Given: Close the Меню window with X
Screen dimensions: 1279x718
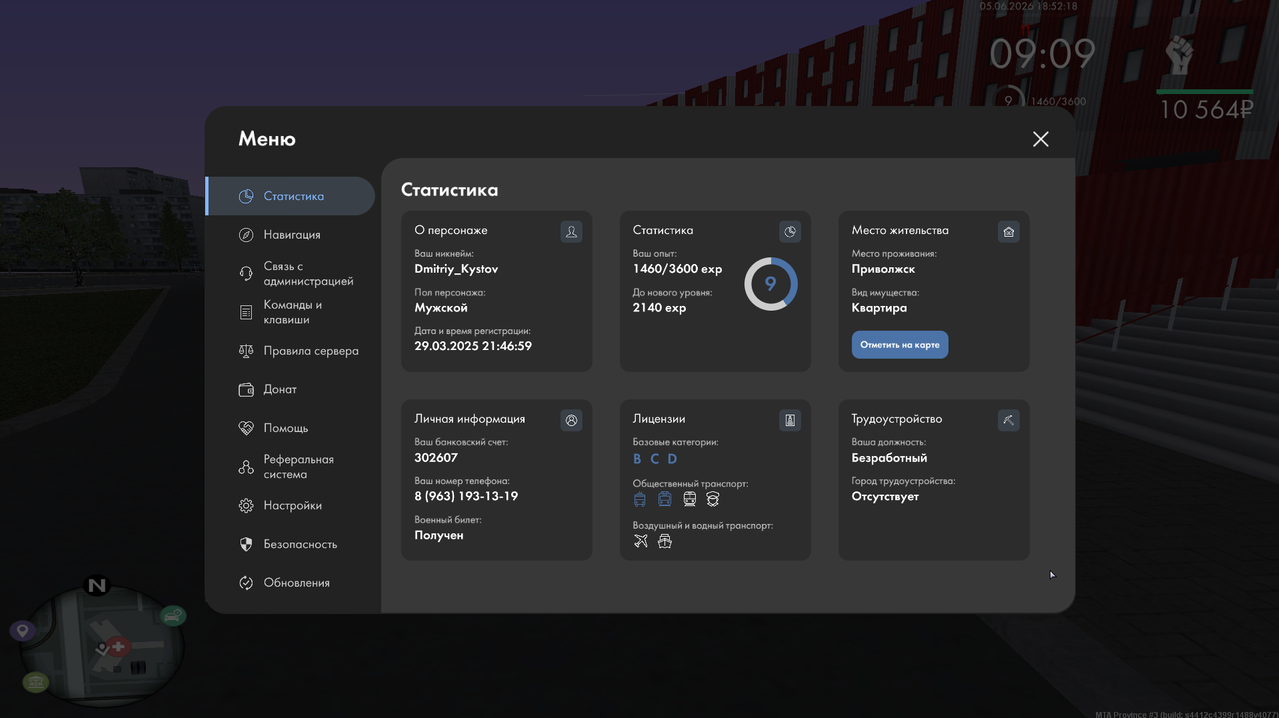Looking at the screenshot, I should click(1041, 139).
